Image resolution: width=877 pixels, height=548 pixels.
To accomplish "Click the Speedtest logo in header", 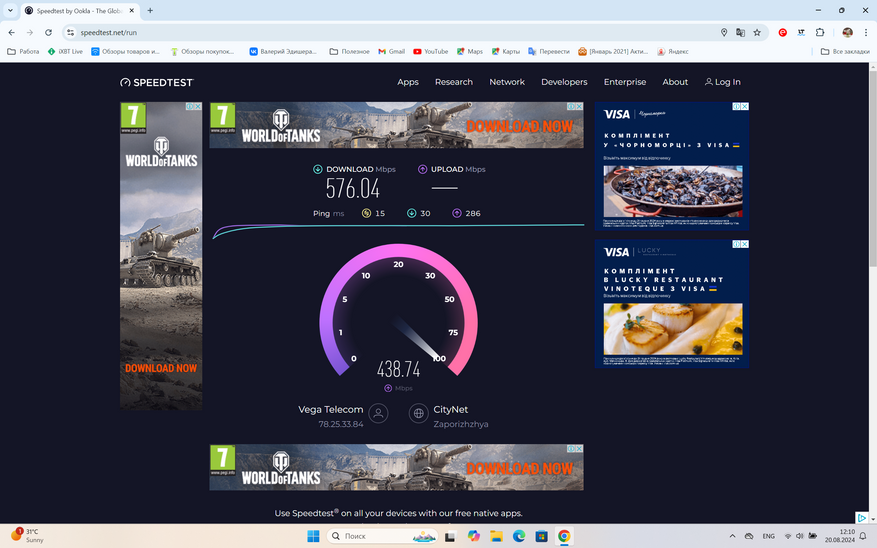I will 157,82.
